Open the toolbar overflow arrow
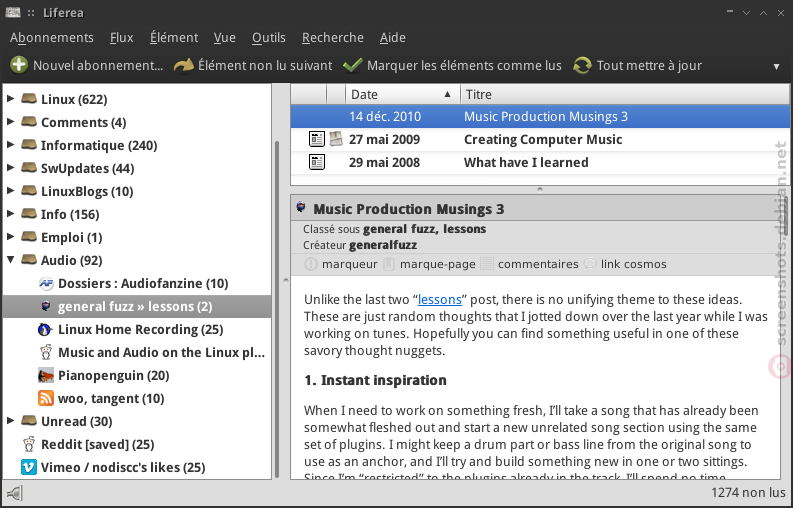Image resolution: width=793 pixels, height=508 pixels. point(776,66)
